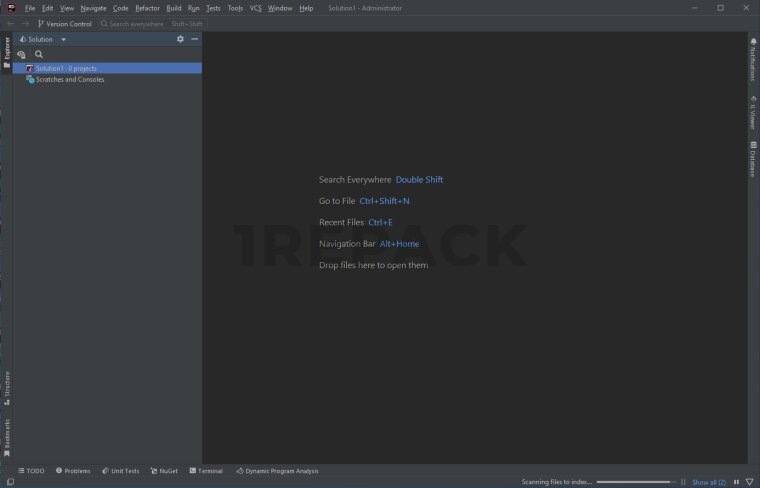Toggle the Database side tool window

[x=753, y=160]
